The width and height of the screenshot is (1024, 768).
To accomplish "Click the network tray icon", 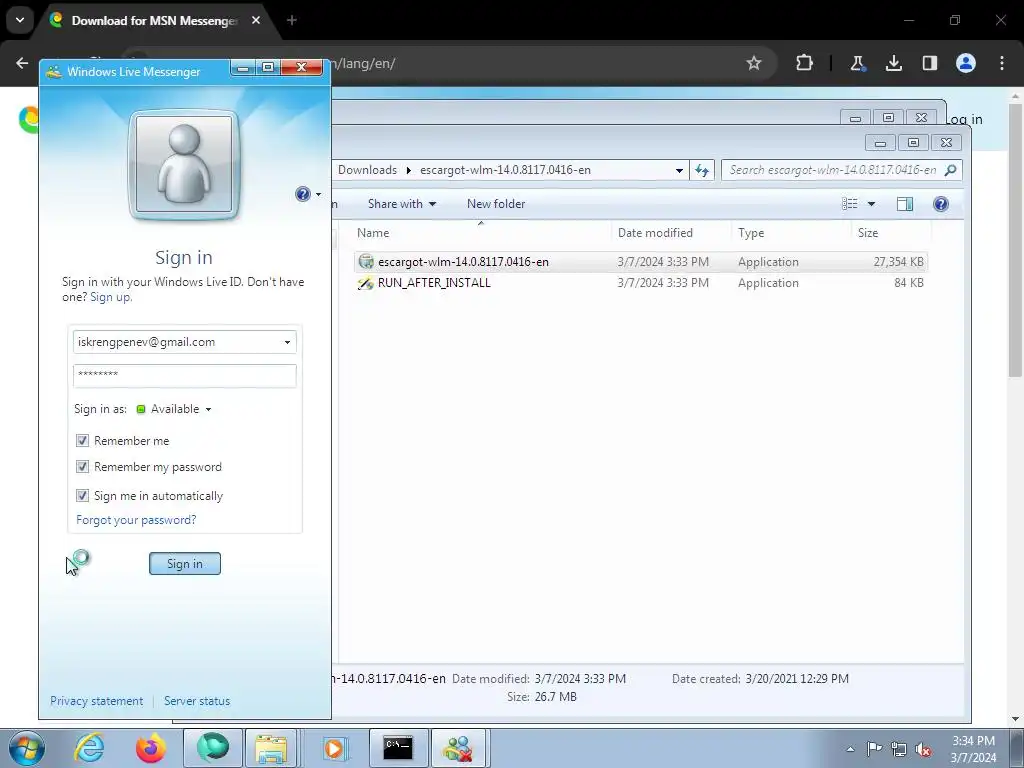I will pos(899,749).
